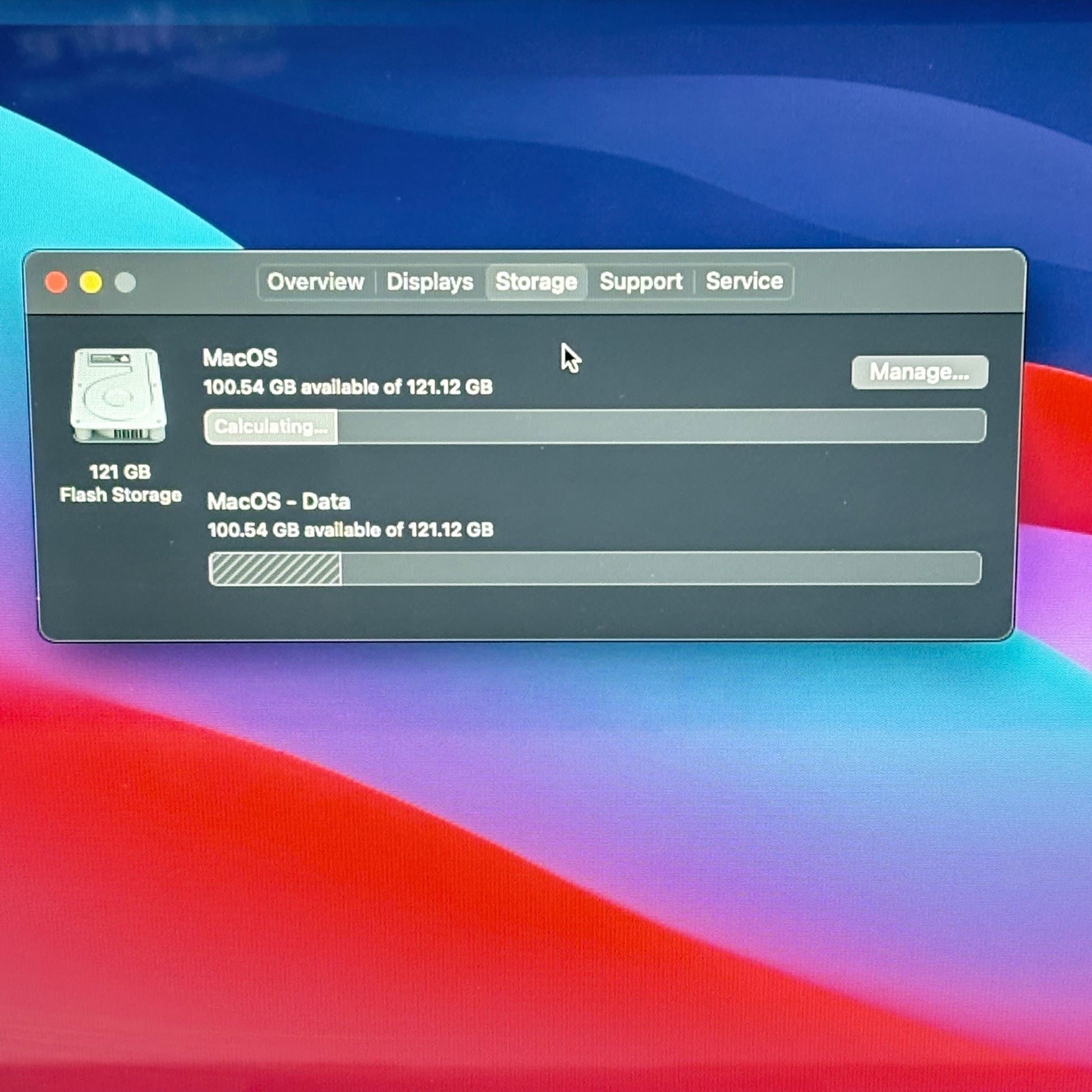Image resolution: width=1092 pixels, height=1092 pixels.
Task: Click available space text under MacOS - Data
Action: pos(350,530)
